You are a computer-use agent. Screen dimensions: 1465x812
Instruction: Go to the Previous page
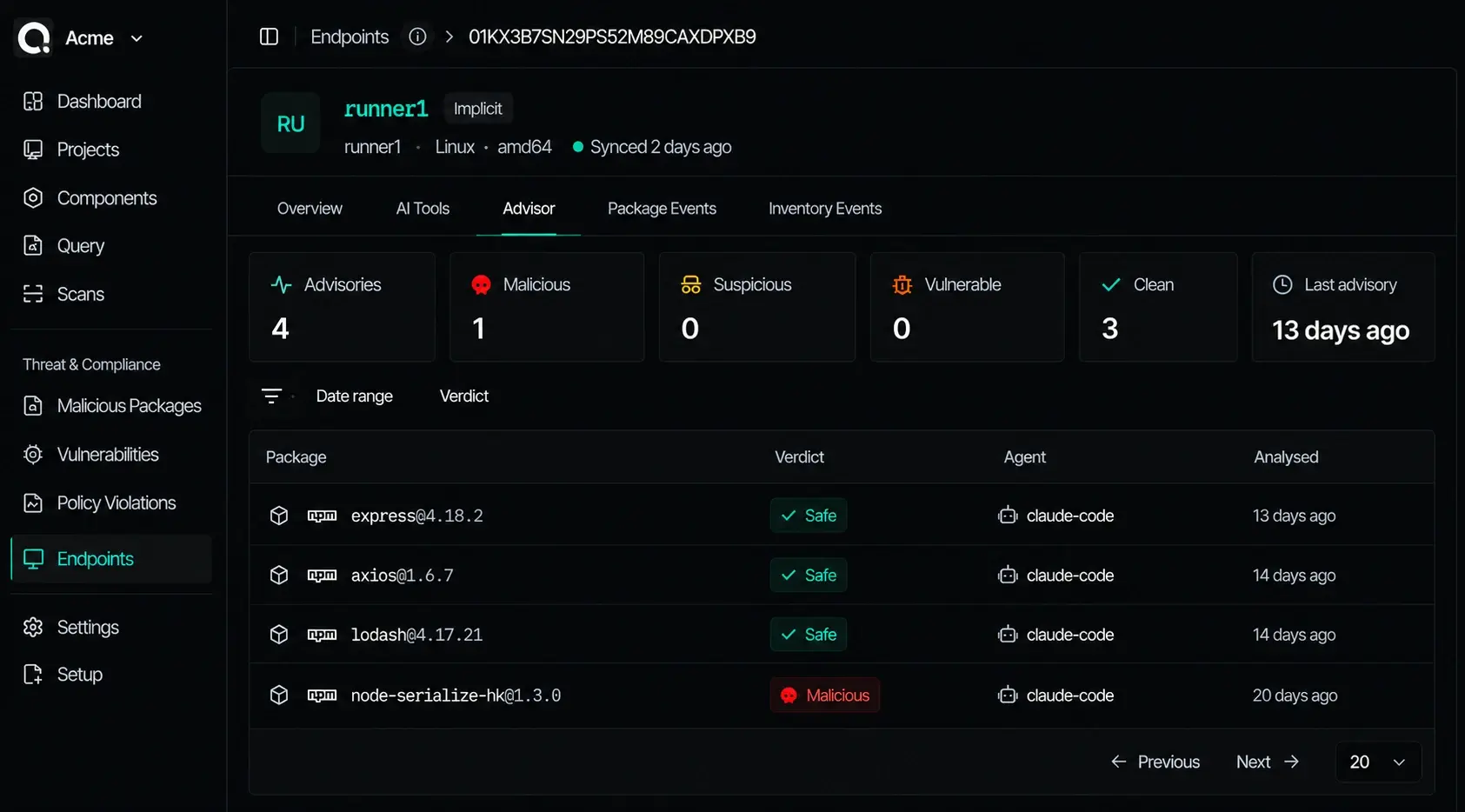[1155, 762]
